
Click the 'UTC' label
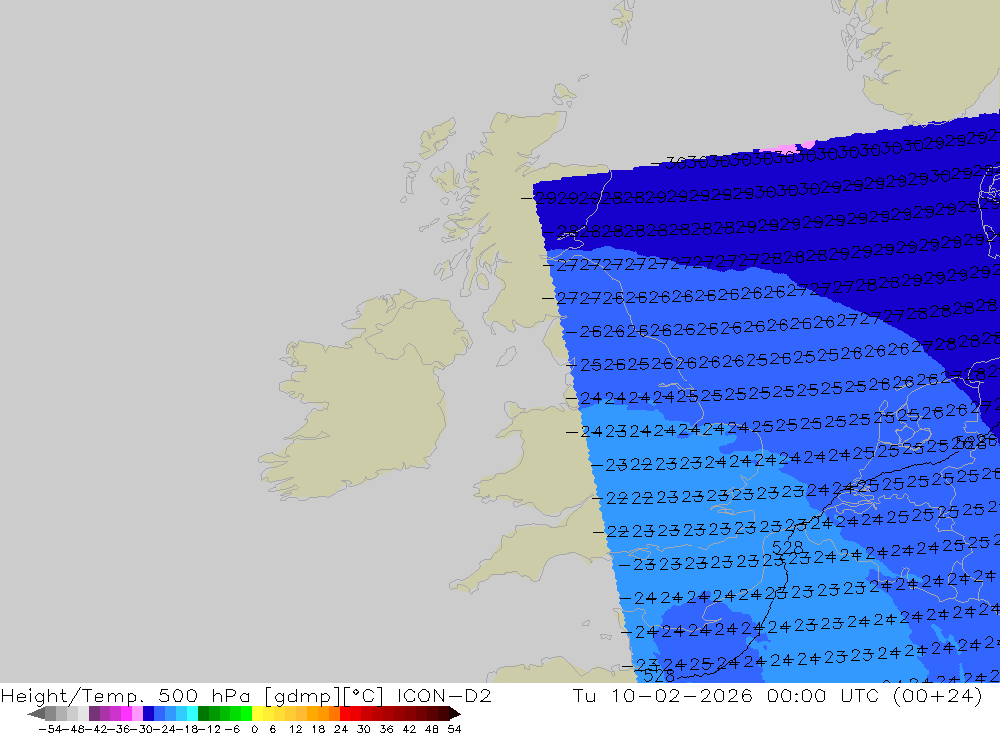pos(860,696)
